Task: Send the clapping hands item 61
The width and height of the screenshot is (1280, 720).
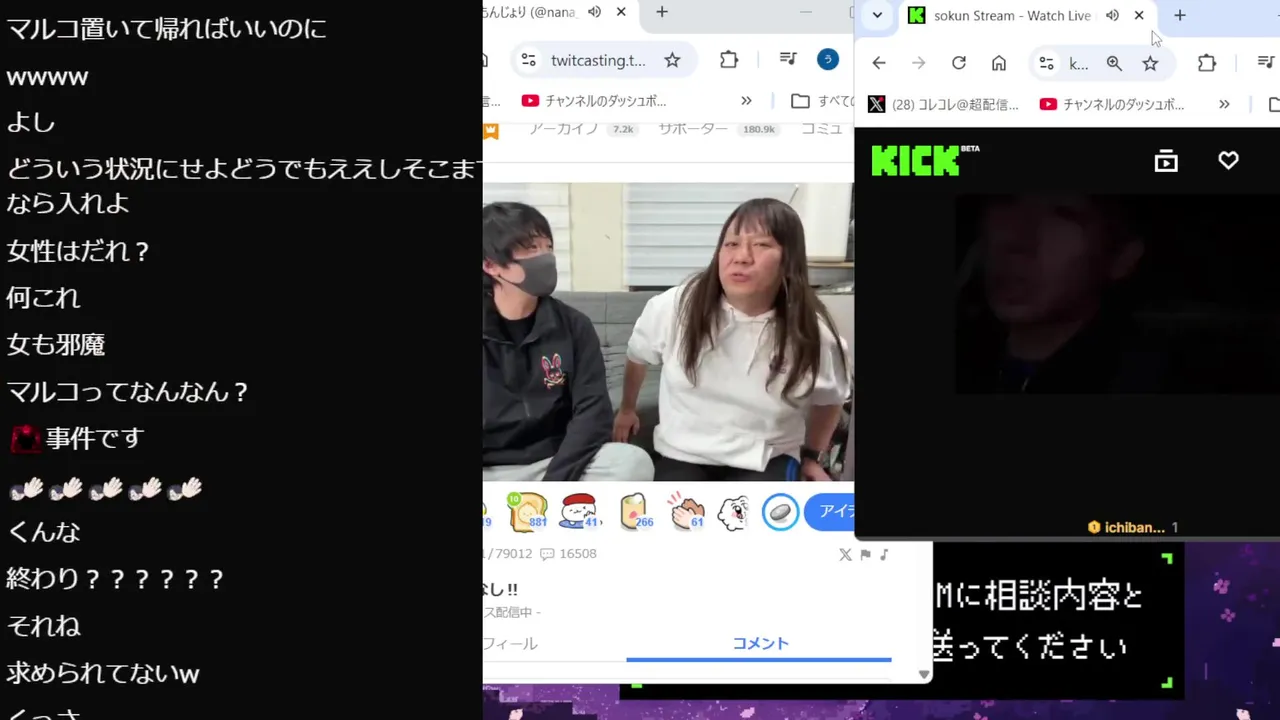Action: click(x=686, y=512)
